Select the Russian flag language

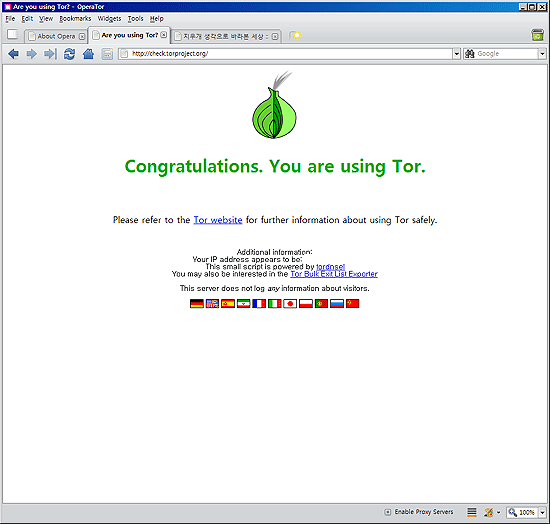pyautogui.click(x=337, y=303)
